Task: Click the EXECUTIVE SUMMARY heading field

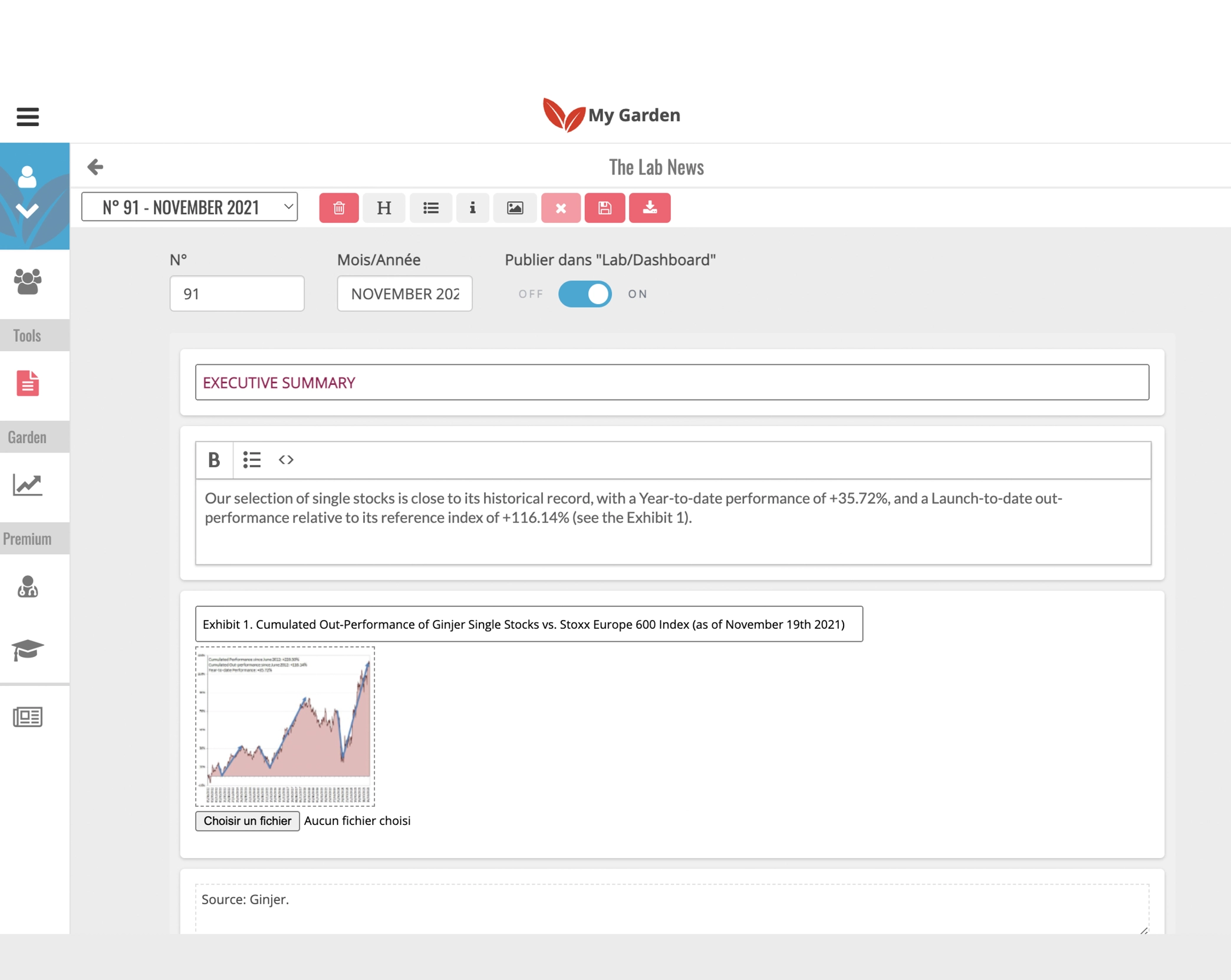Action: tap(672, 382)
